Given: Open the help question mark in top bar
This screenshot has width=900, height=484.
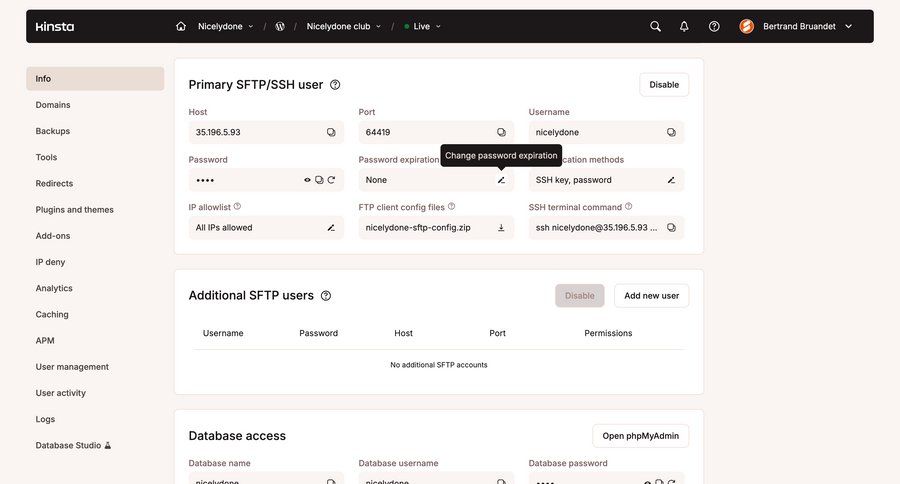Looking at the screenshot, I should pyautogui.click(x=714, y=26).
